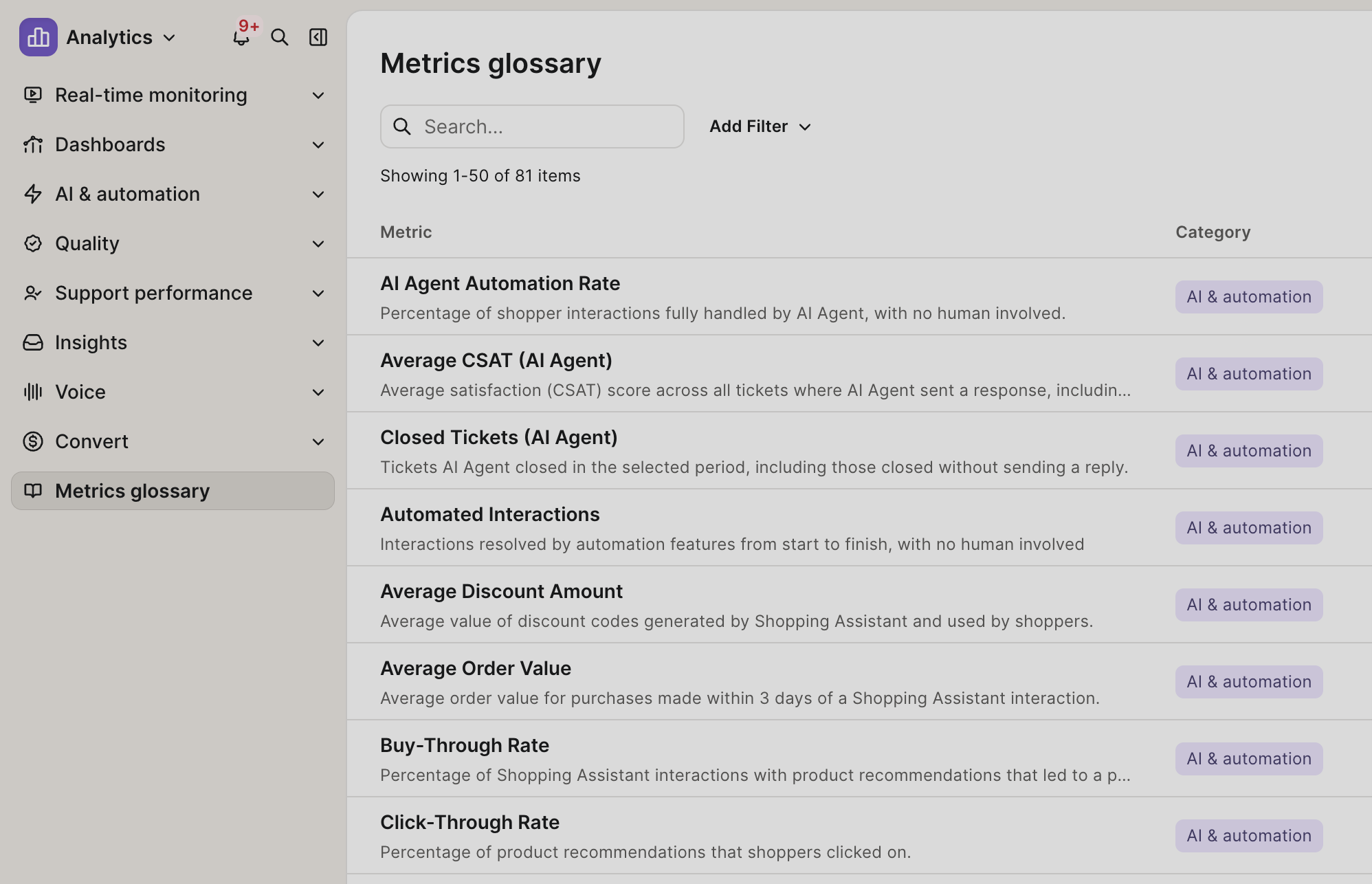Click description starting 'Interactions resolved by automation features'

(x=732, y=544)
